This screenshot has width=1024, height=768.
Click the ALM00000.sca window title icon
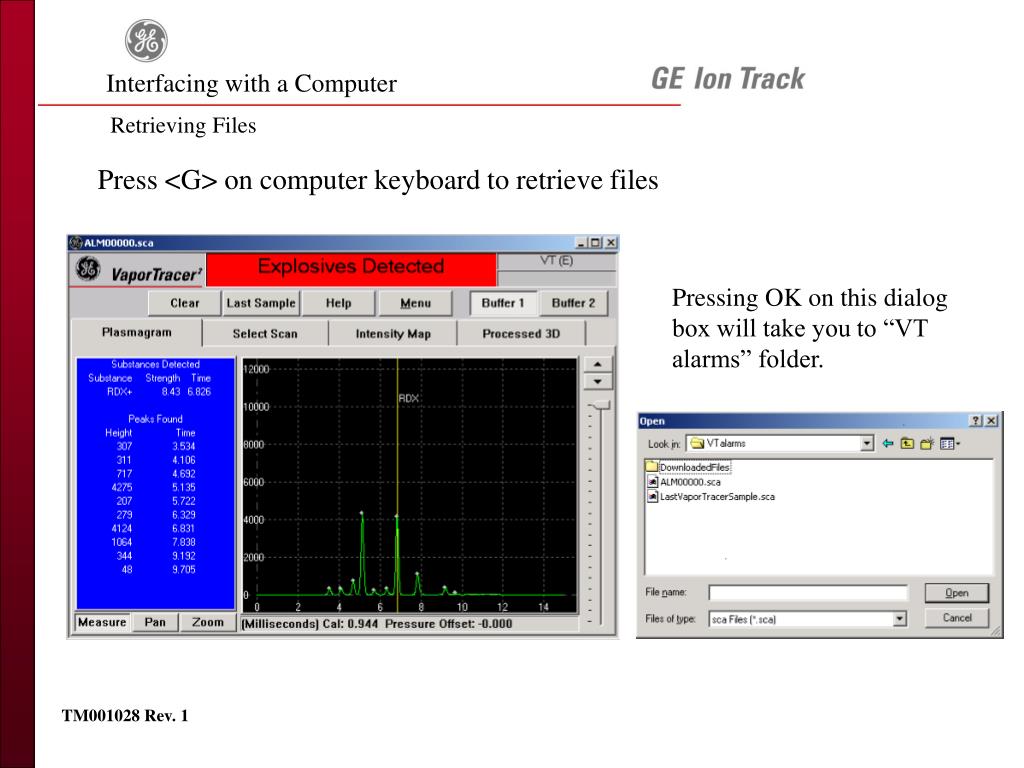click(x=76, y=242)
